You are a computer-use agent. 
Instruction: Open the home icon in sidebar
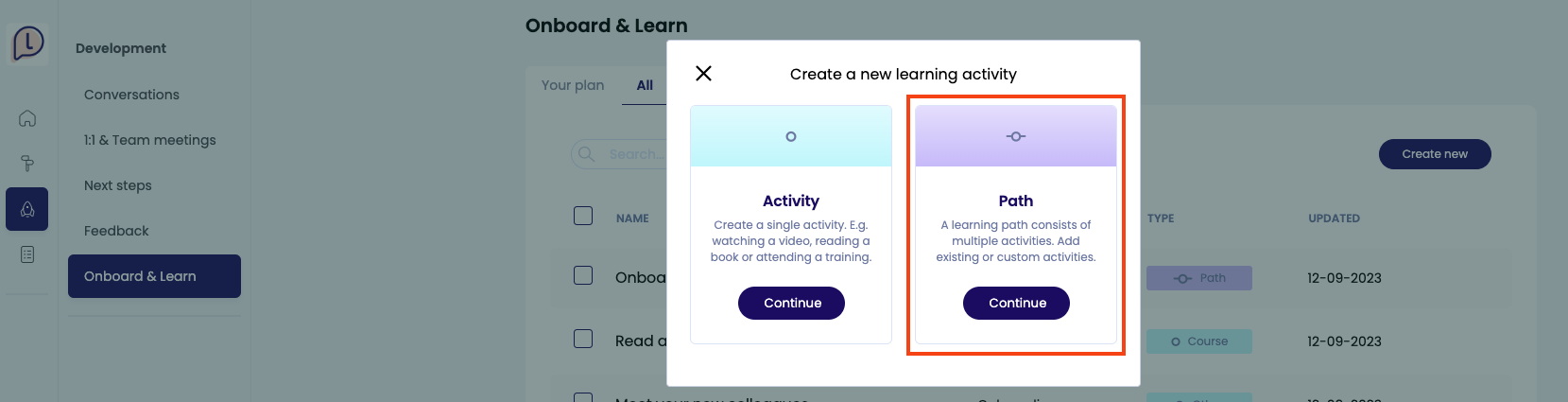[x=27, y=118]
